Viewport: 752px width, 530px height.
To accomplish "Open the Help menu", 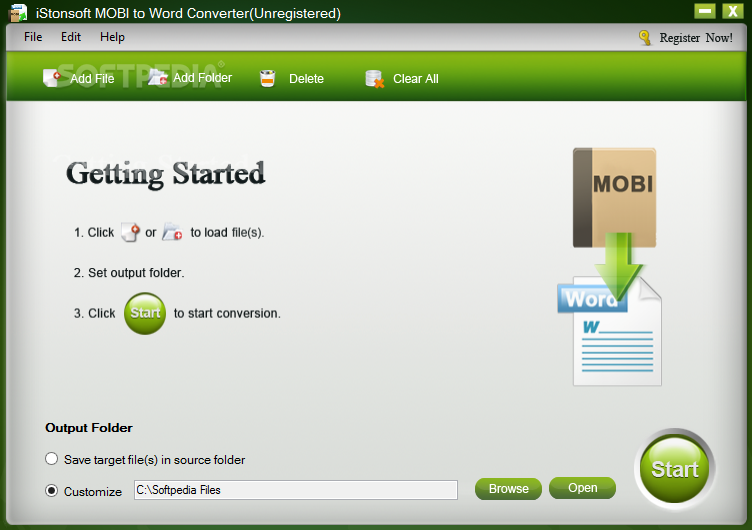I will click(x=112, y=37).
